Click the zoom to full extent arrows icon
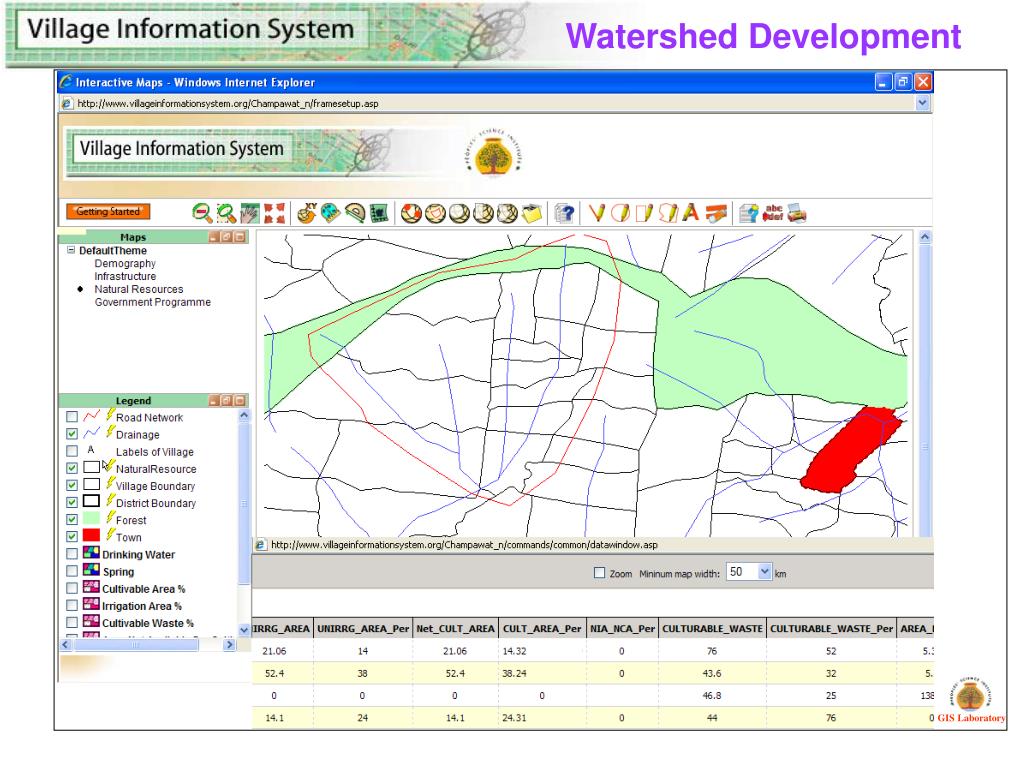1024x768 pixels. click(x=274, y=213)
